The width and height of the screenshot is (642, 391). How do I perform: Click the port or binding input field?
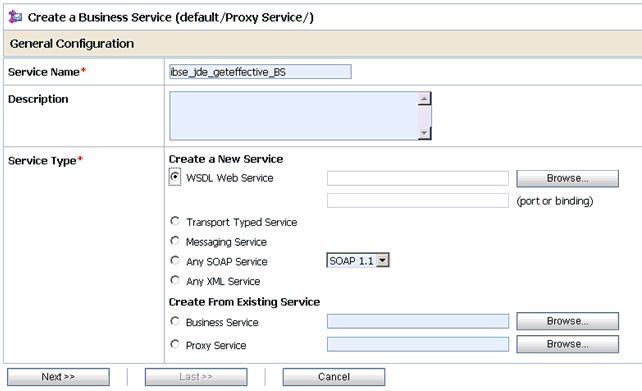click(418, 201)
